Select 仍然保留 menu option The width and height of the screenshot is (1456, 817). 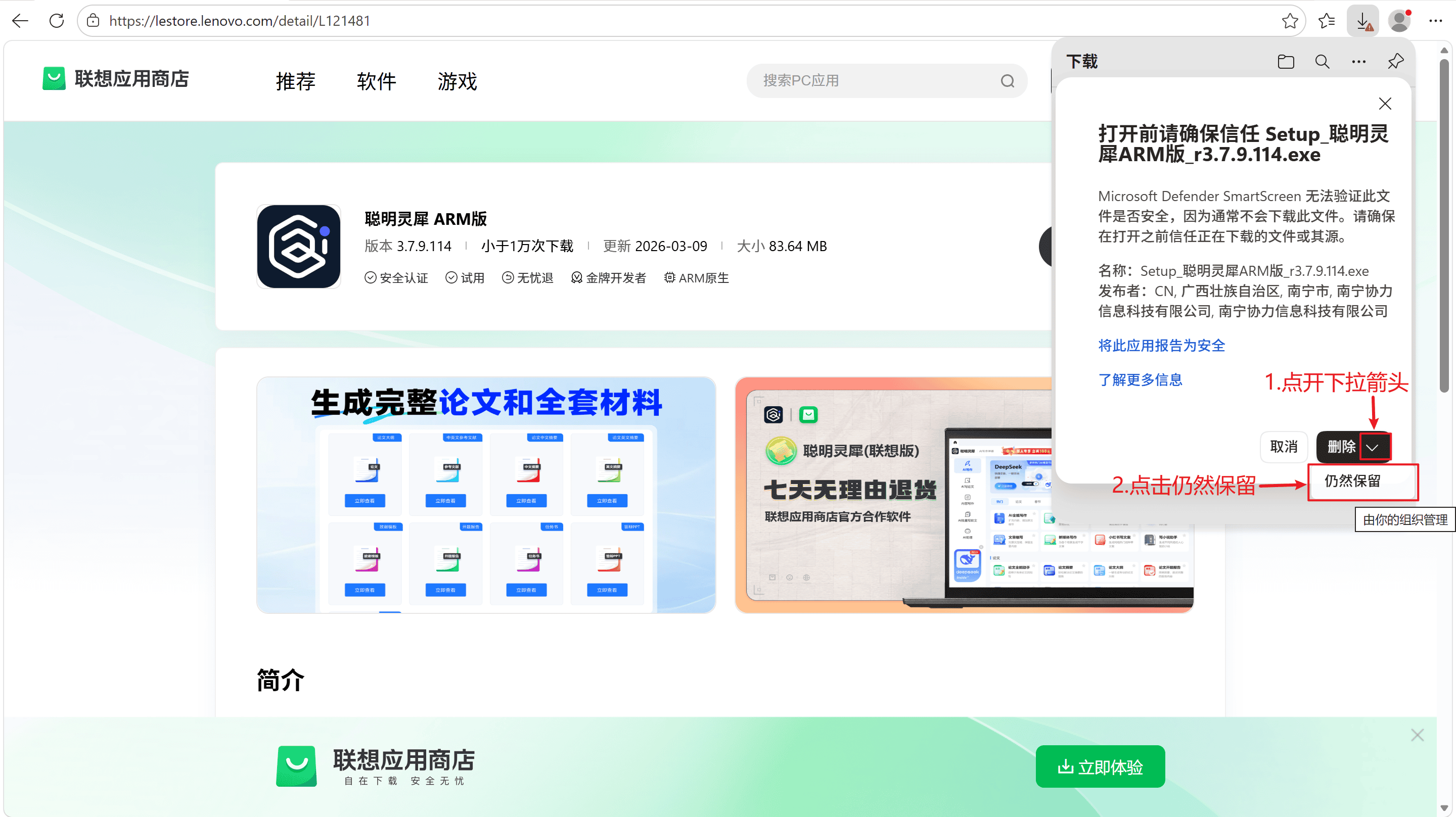point(1363,481)
